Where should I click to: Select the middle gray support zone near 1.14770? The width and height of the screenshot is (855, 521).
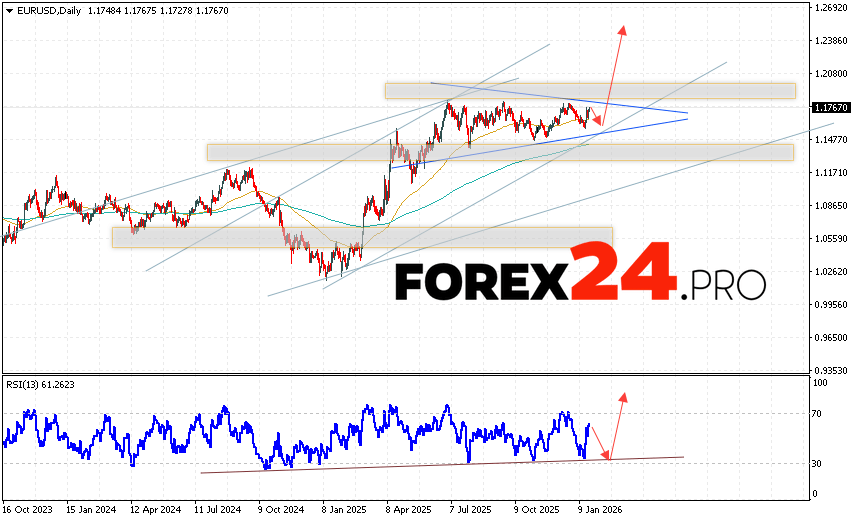500,152
